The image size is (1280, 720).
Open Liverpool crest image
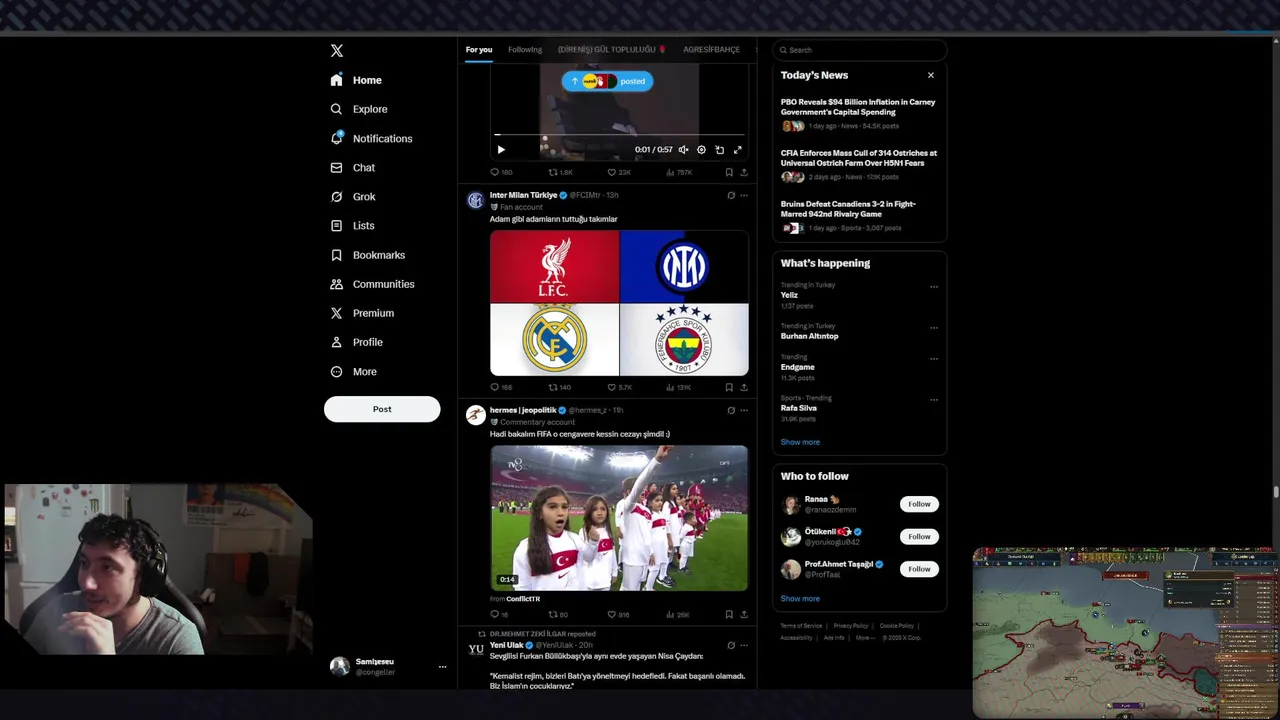[554, 267]
